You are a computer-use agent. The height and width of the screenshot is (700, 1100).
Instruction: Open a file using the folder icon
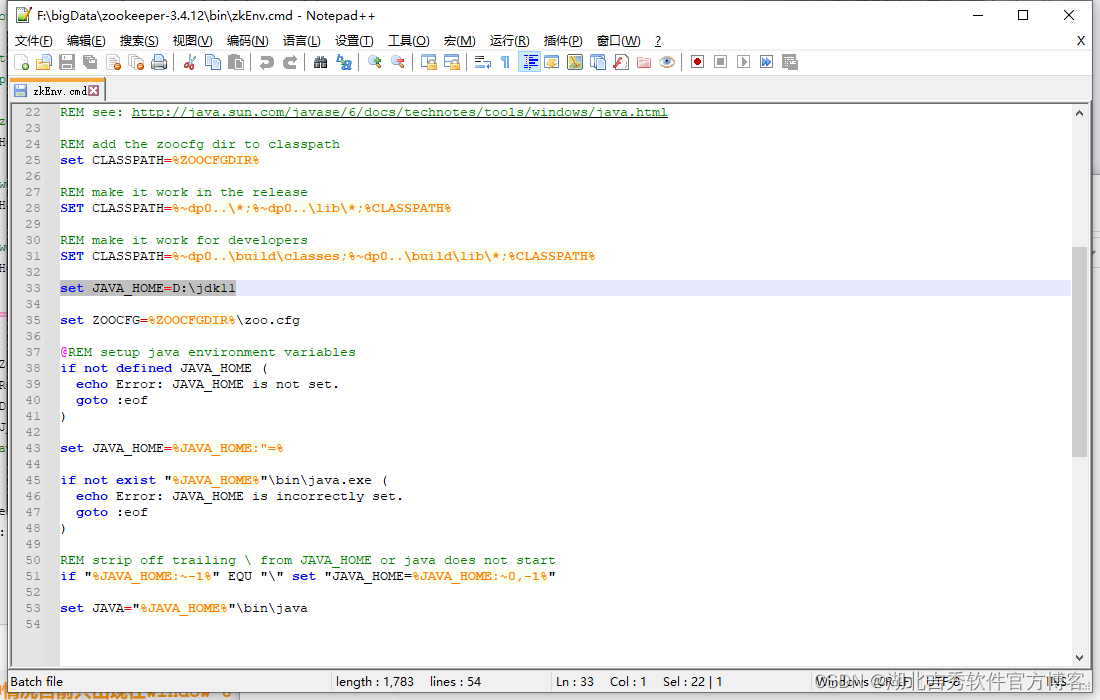coord(43,62)
